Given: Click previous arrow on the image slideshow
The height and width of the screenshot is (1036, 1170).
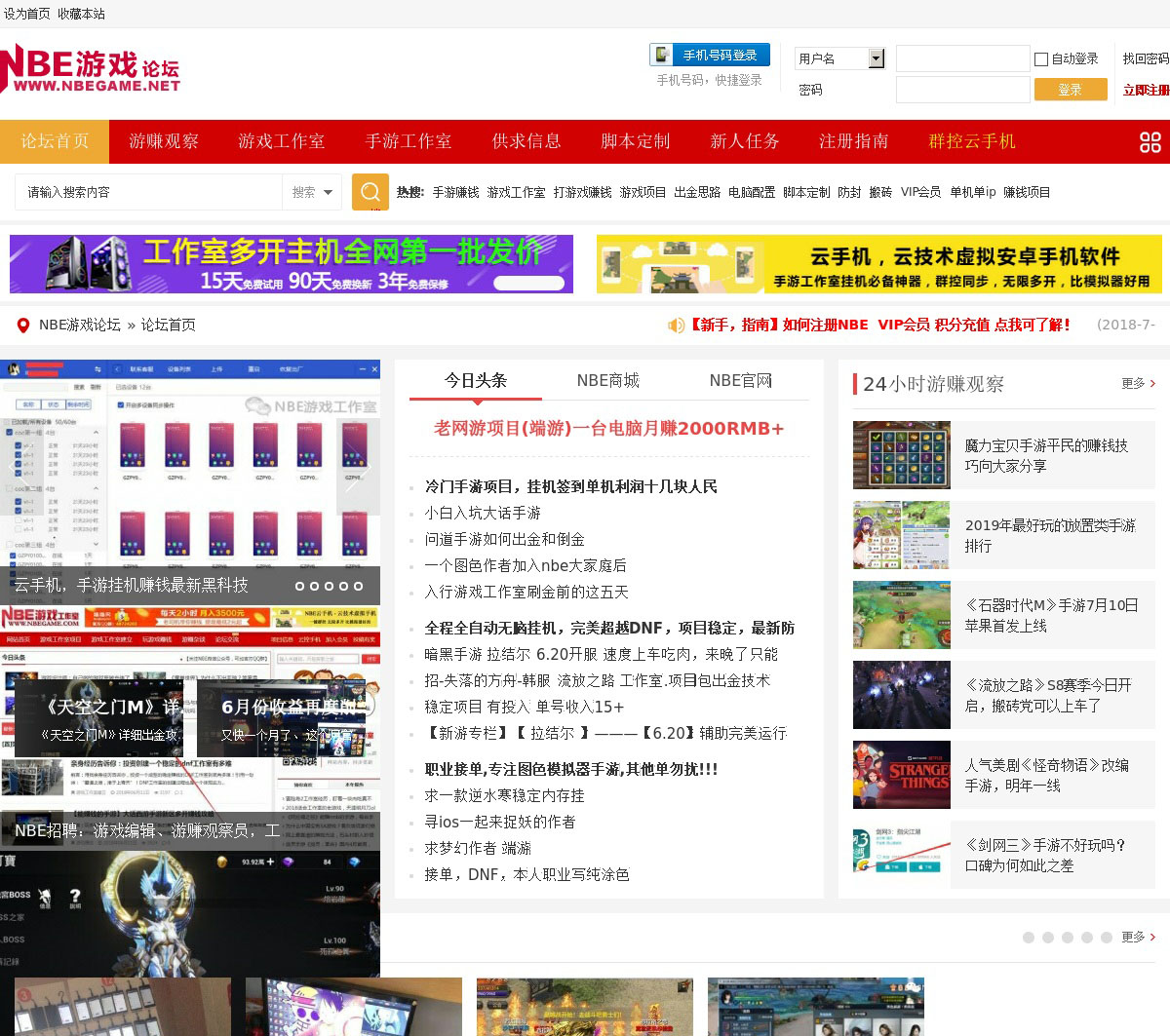Looking at the screenshot, I should point(14,468).
